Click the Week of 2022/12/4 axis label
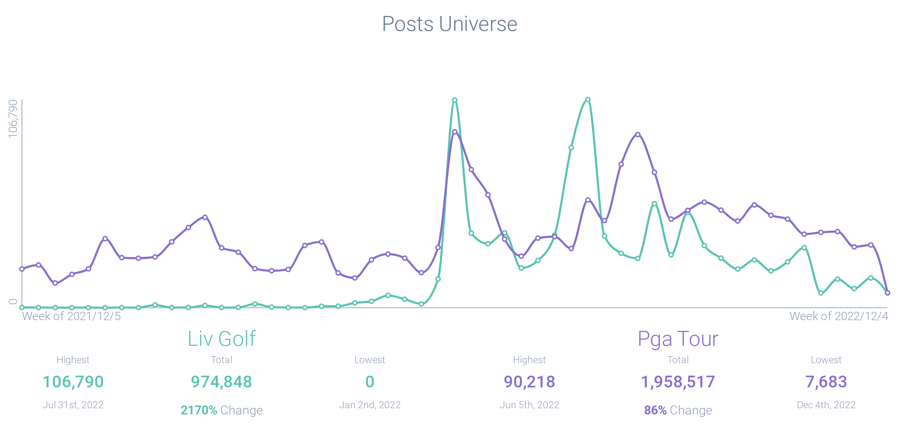 point(838,316)
